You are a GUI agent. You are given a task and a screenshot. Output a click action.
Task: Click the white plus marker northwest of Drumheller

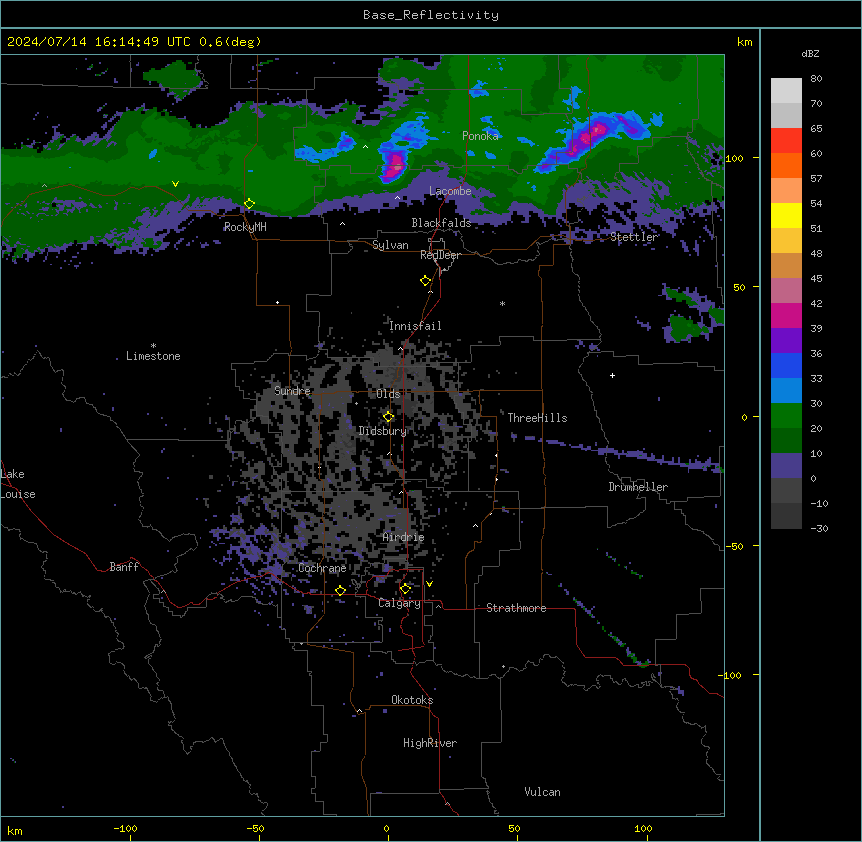pyautogui.click(x=612, y=375)
